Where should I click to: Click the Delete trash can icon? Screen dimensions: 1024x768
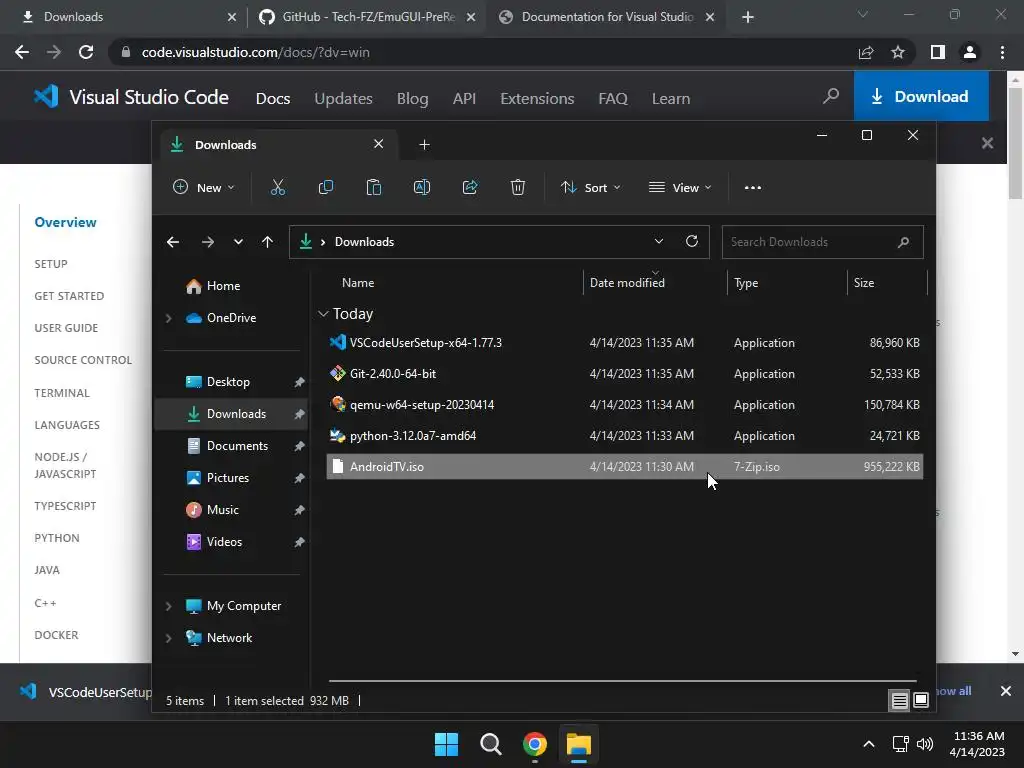[x=518, y=187]
